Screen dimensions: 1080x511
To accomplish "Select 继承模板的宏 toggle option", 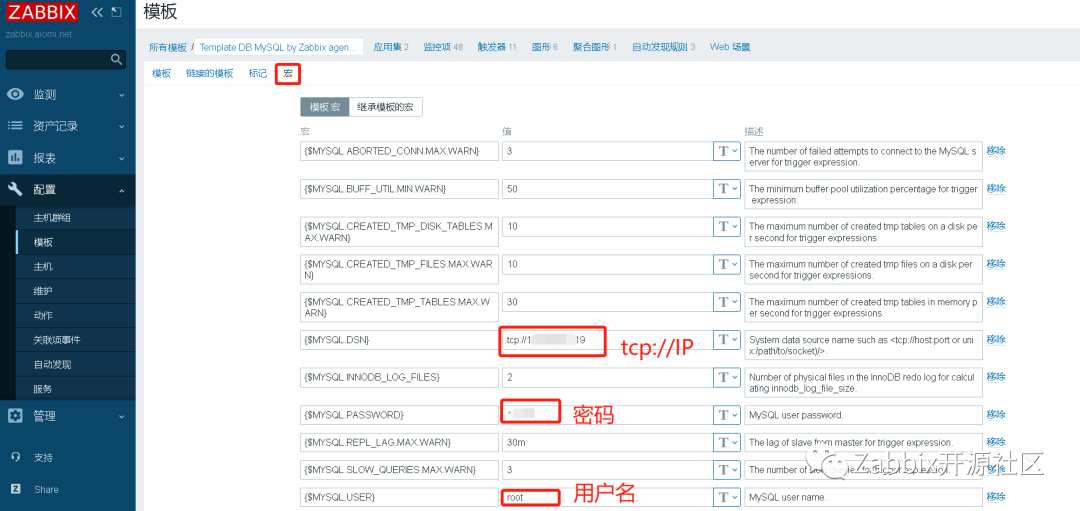I will pos(385,107).
